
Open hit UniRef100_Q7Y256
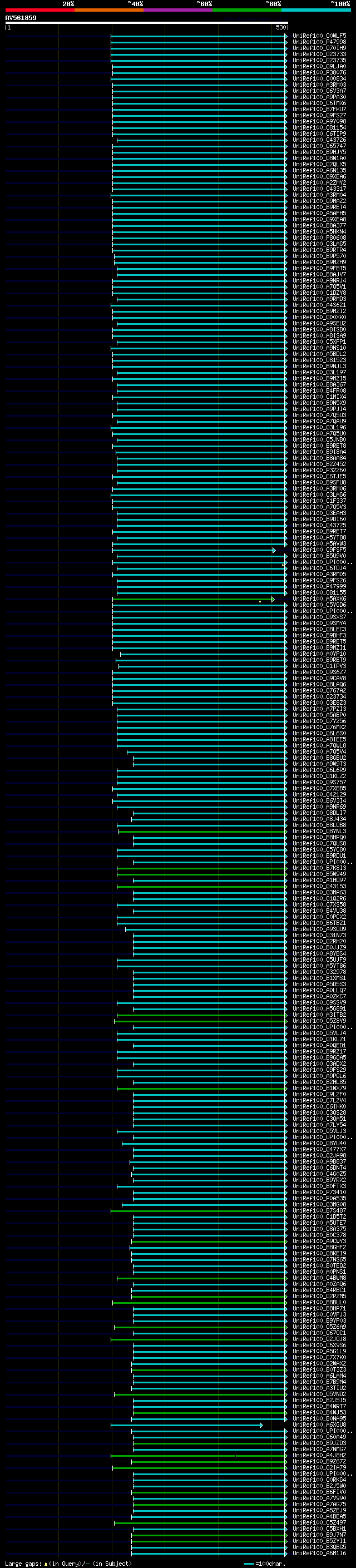click(319, 721)
